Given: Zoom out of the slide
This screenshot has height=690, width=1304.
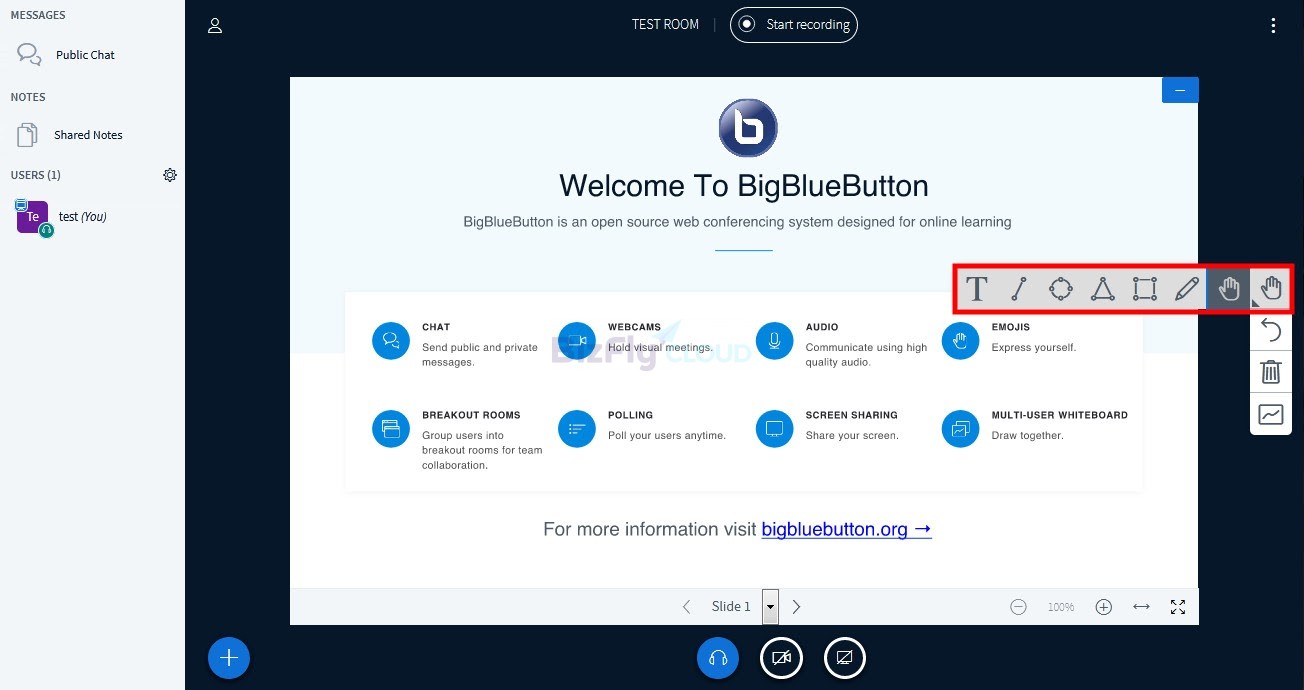Looking at the screenshot, I should pyautogui.click(x=1018, y=607).
